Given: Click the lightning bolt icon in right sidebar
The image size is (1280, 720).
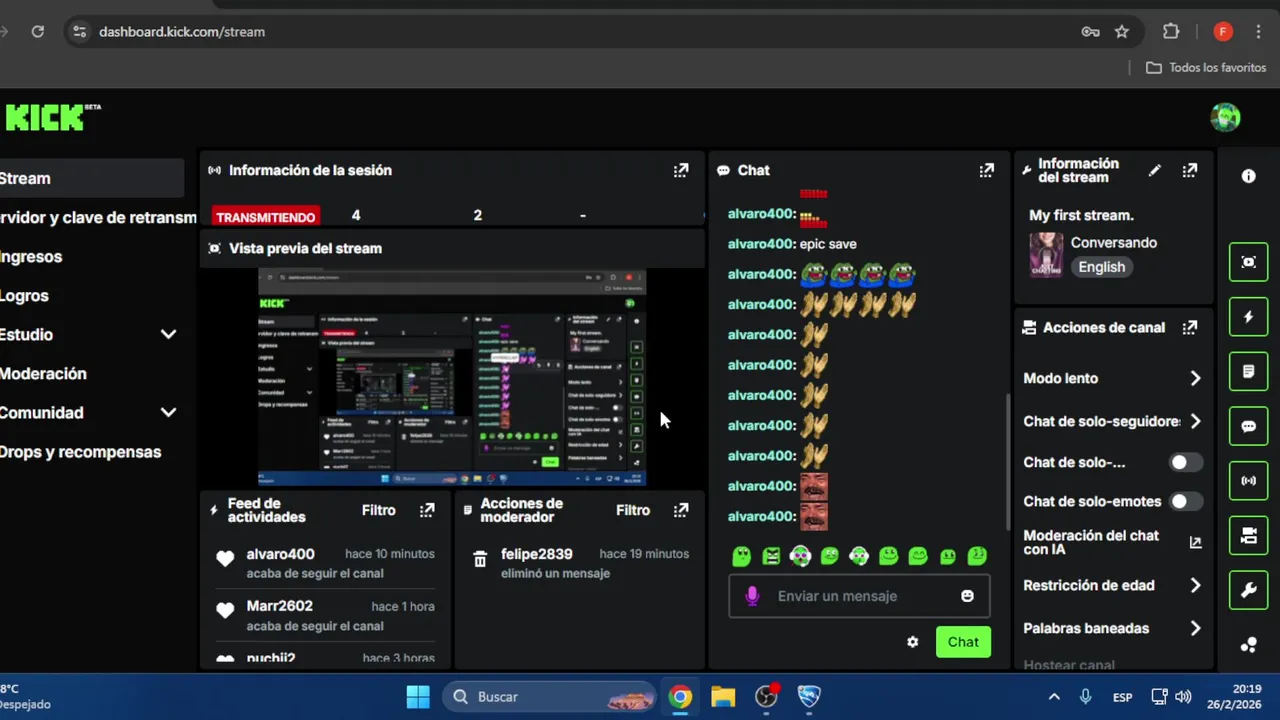Looking at the screenshot, I should click(1248, 317).
